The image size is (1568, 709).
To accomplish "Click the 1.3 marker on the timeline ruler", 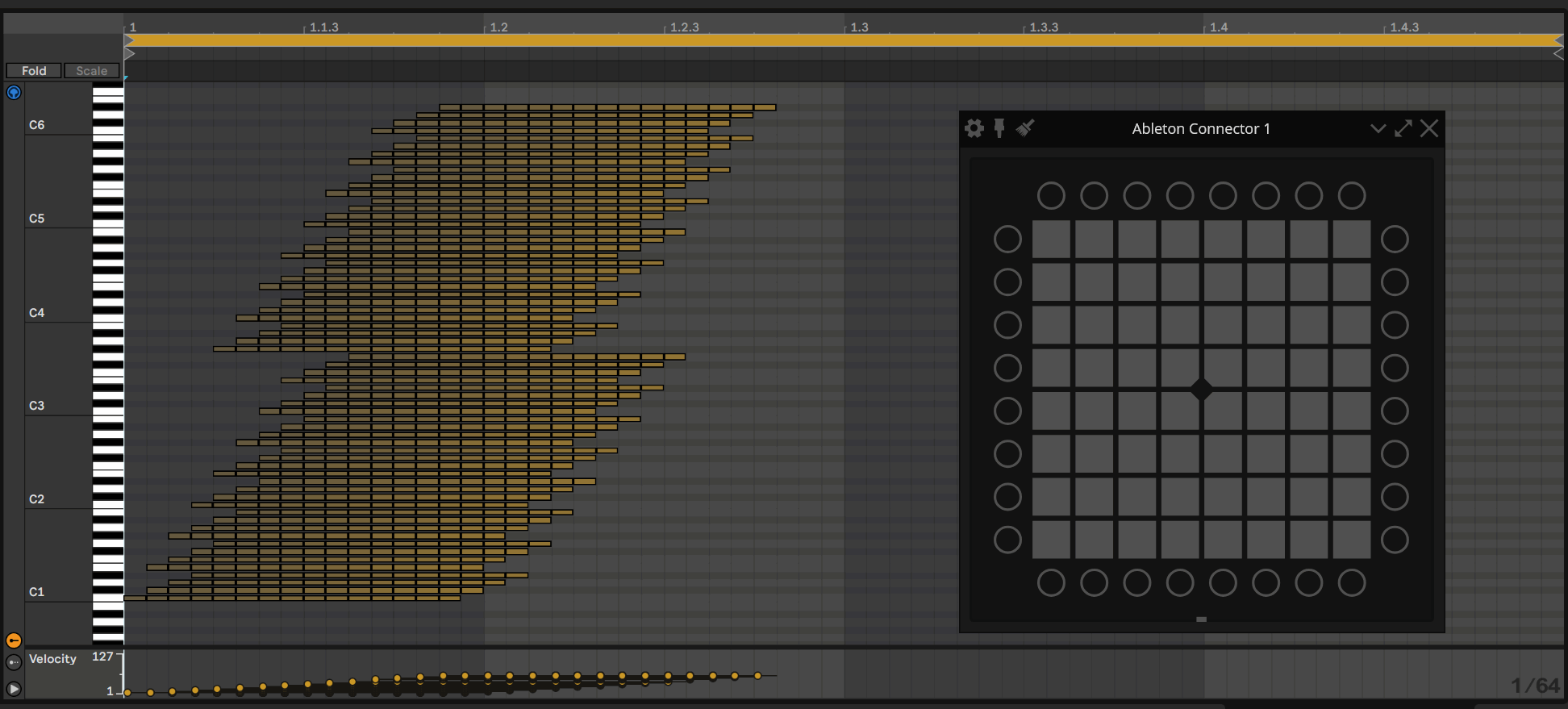I will pos(859,27).
